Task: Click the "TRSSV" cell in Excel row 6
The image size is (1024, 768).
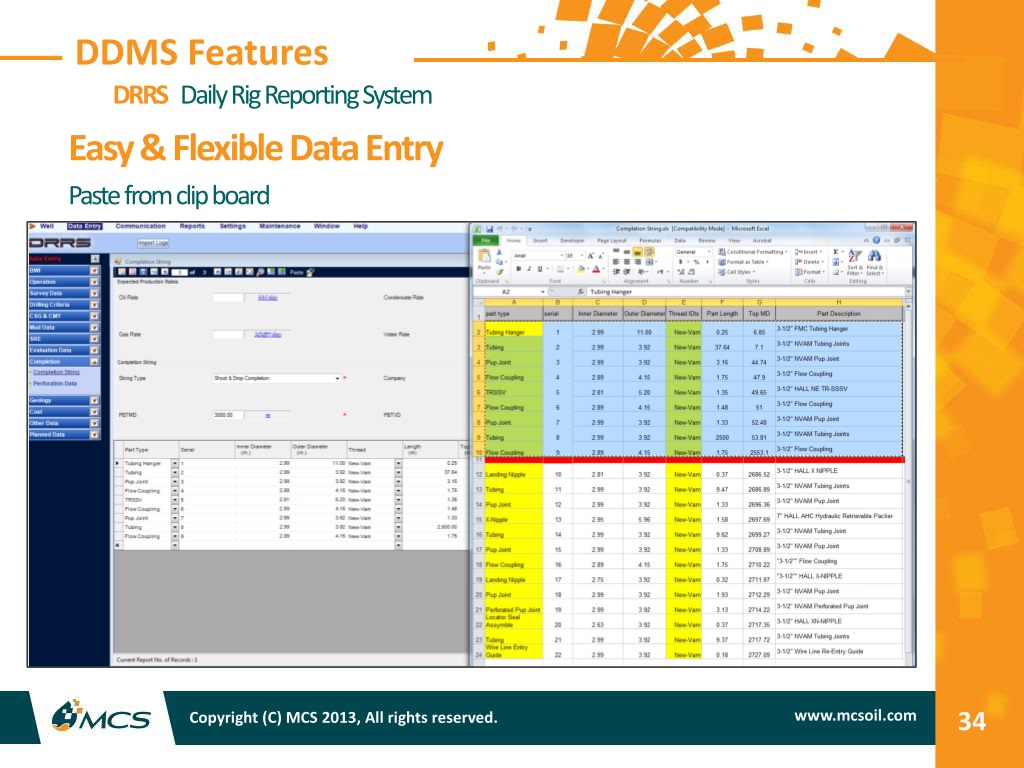Action: tap(513, 392)
